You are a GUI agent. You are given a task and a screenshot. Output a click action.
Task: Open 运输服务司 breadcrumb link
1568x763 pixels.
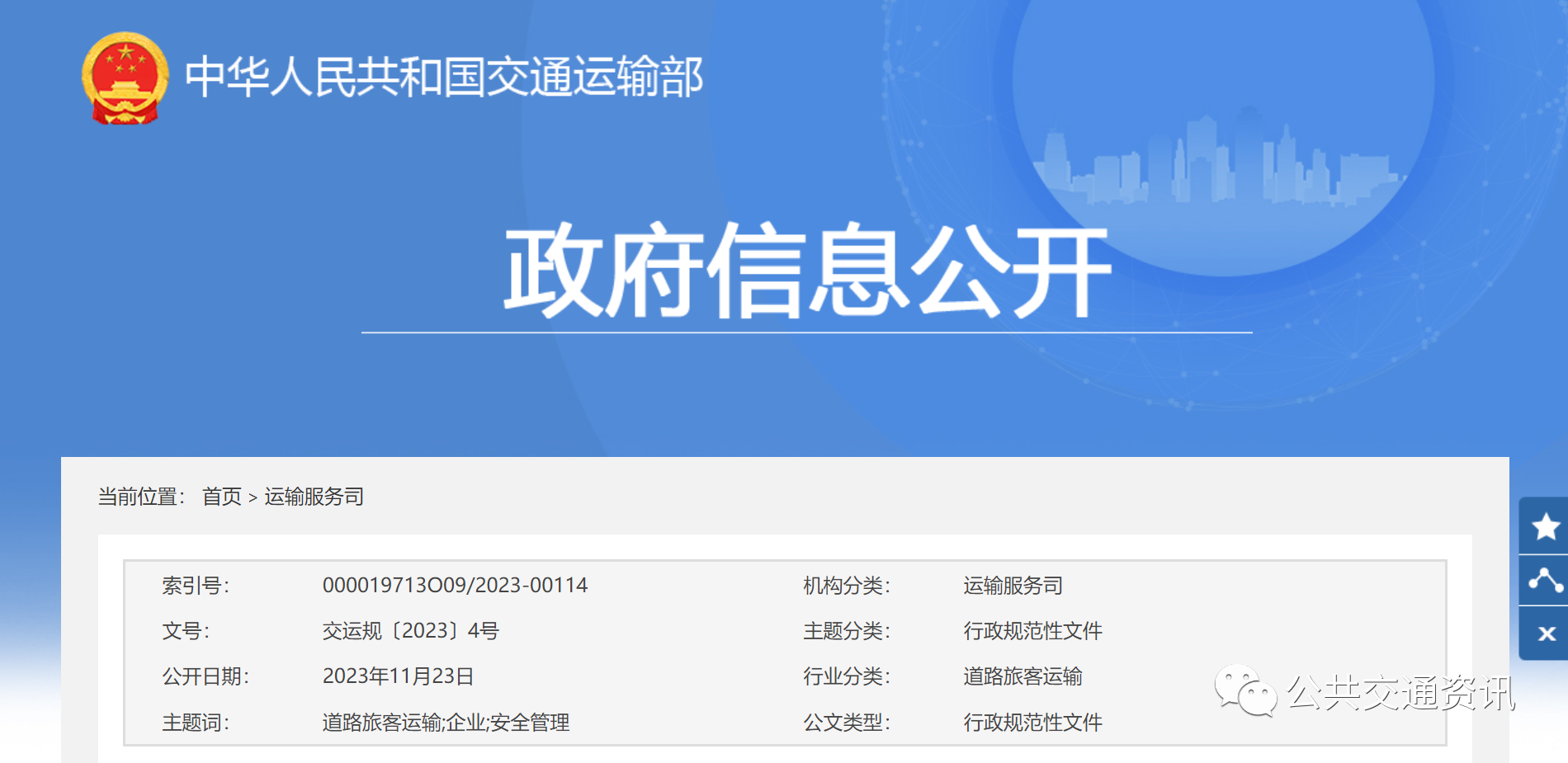pos(314,497)
